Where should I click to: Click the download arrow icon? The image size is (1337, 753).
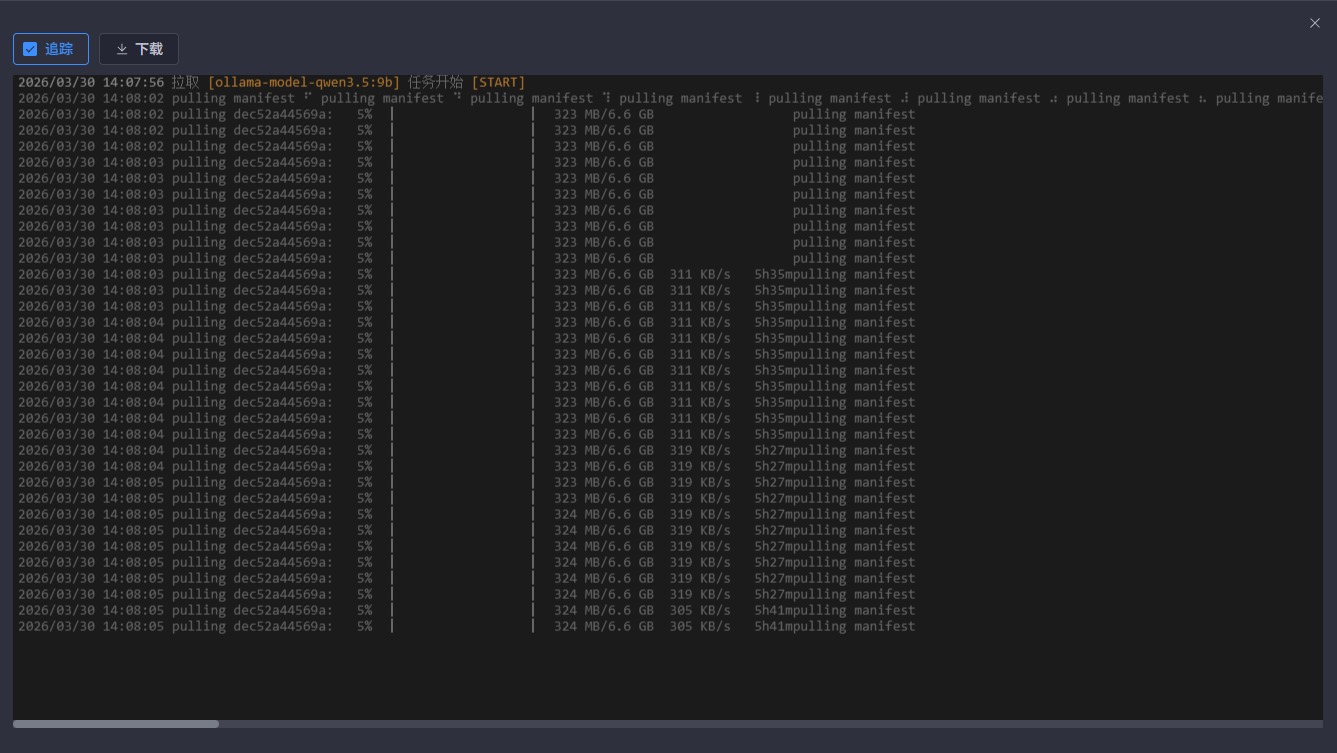(122, 49)
